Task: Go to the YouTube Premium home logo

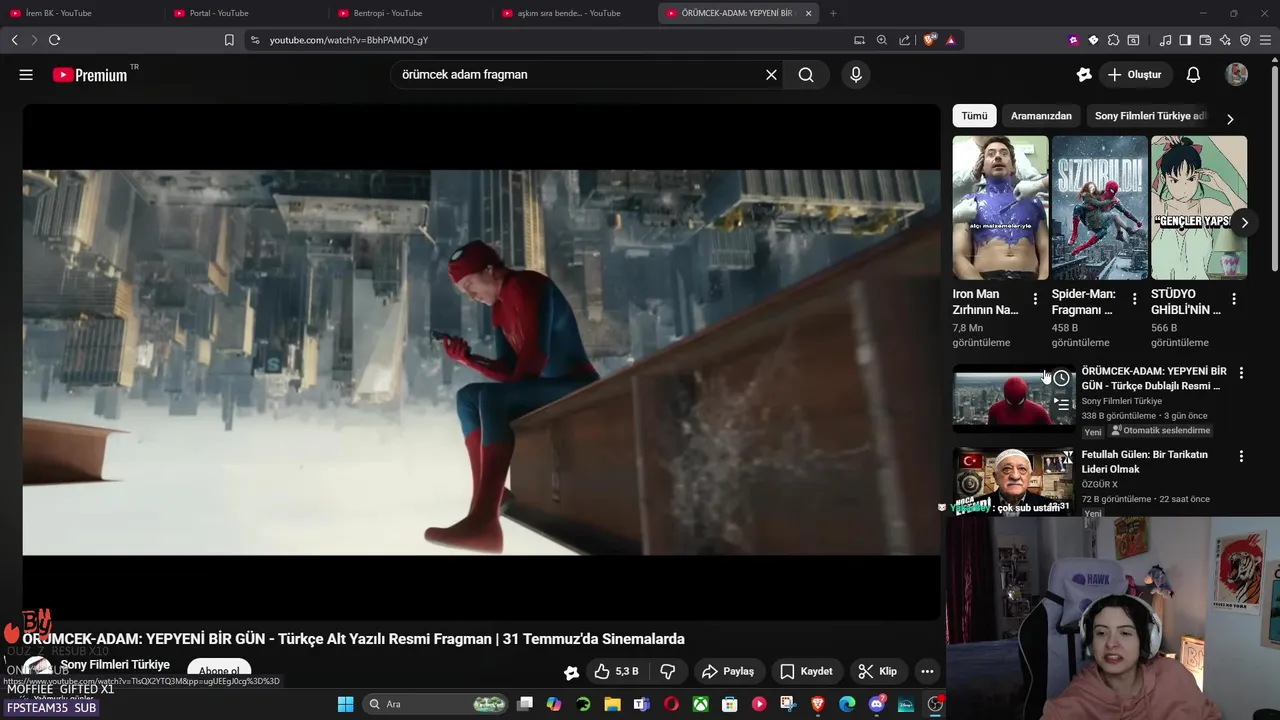Action: pyautogui.click(x=90, y=75)
